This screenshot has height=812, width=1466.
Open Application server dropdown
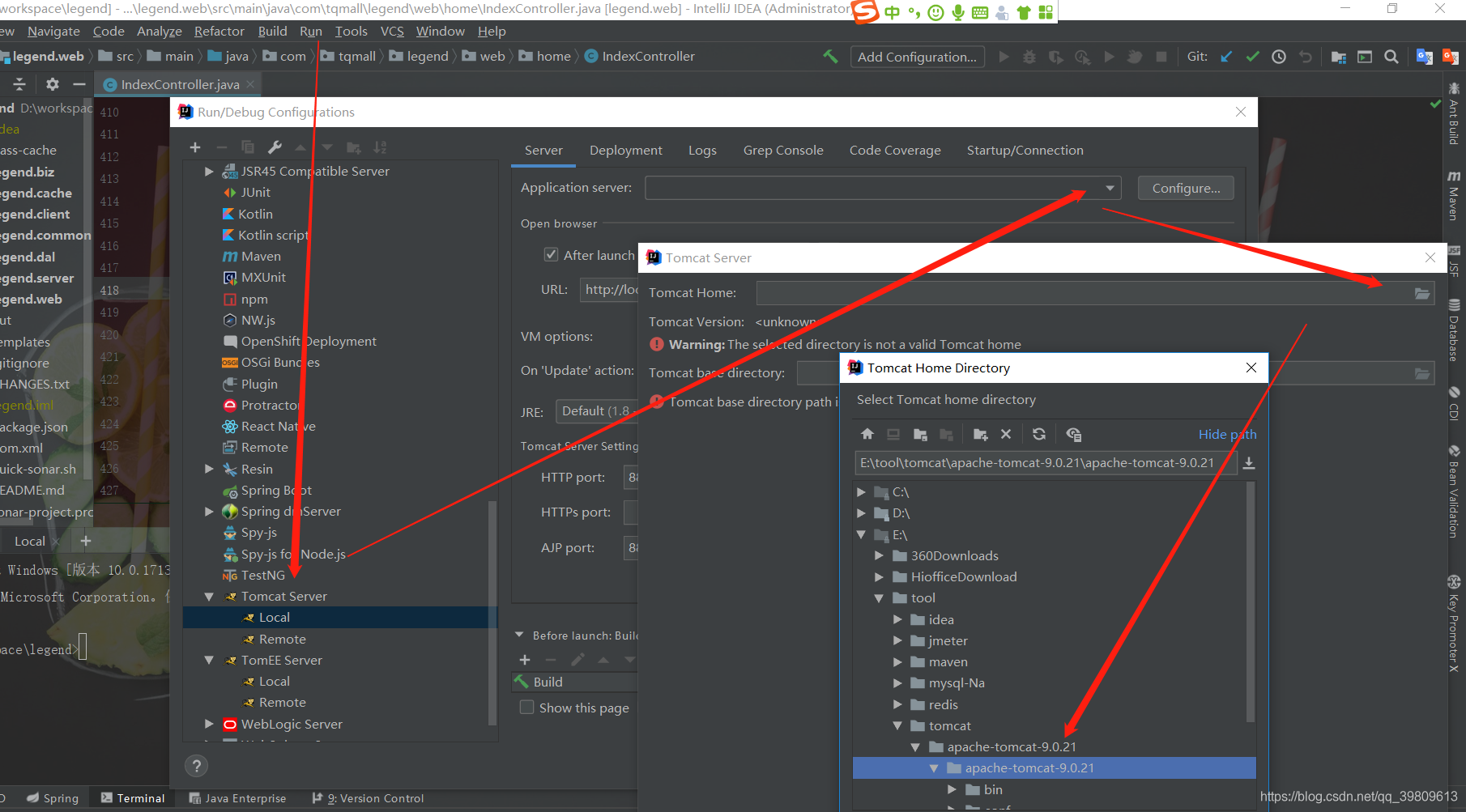pos(1110,189)
